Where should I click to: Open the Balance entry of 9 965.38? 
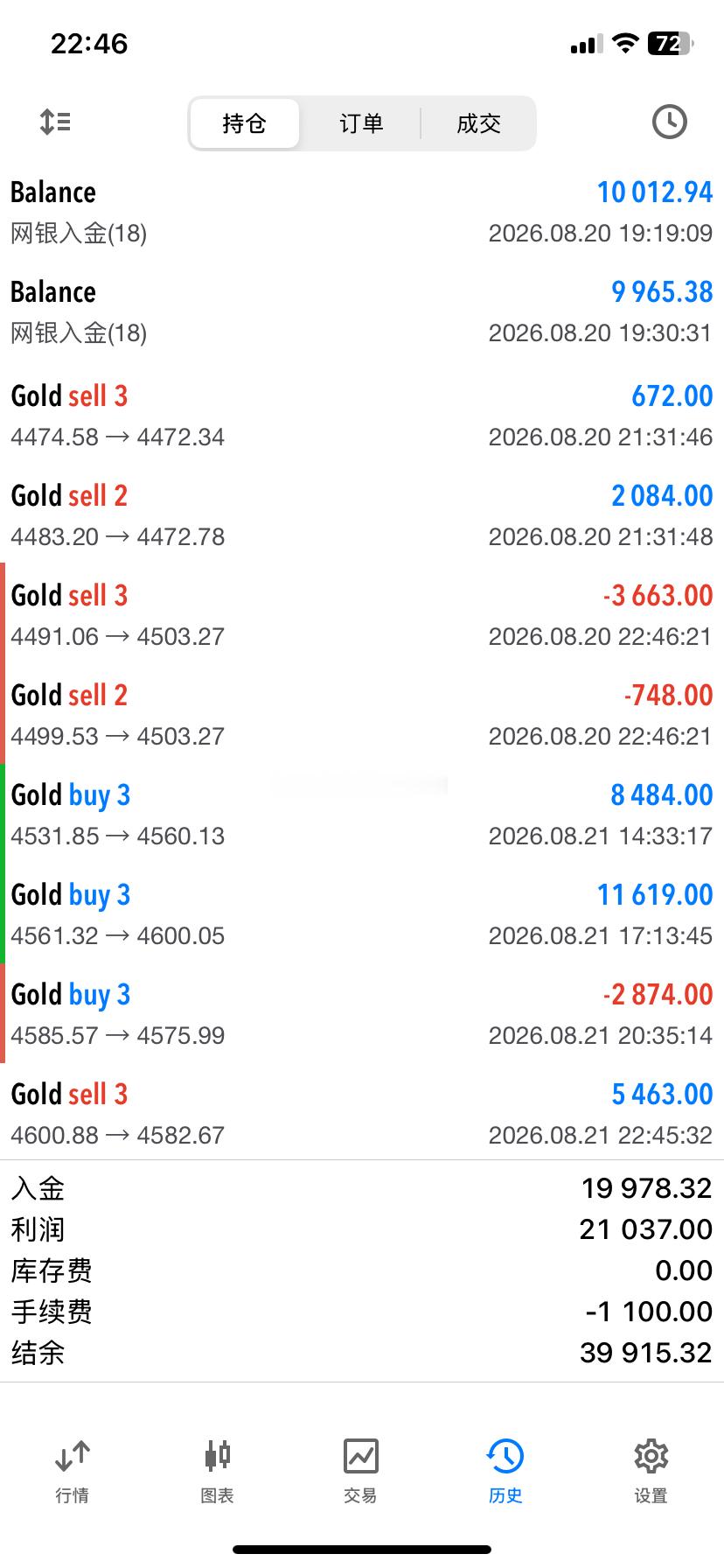(362, 312)
